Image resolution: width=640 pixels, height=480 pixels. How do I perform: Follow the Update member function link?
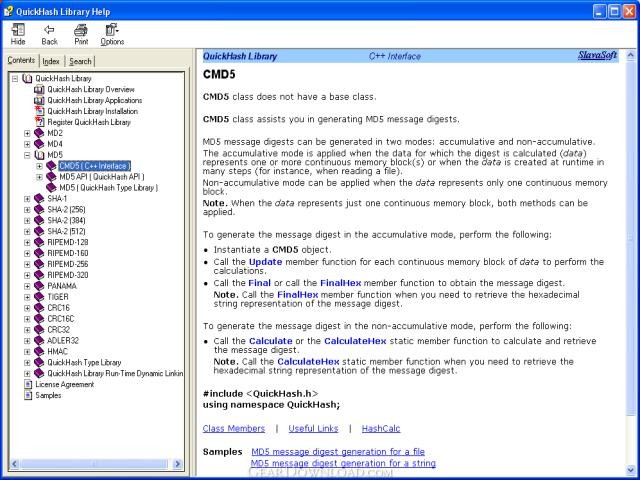click(265, 262)
